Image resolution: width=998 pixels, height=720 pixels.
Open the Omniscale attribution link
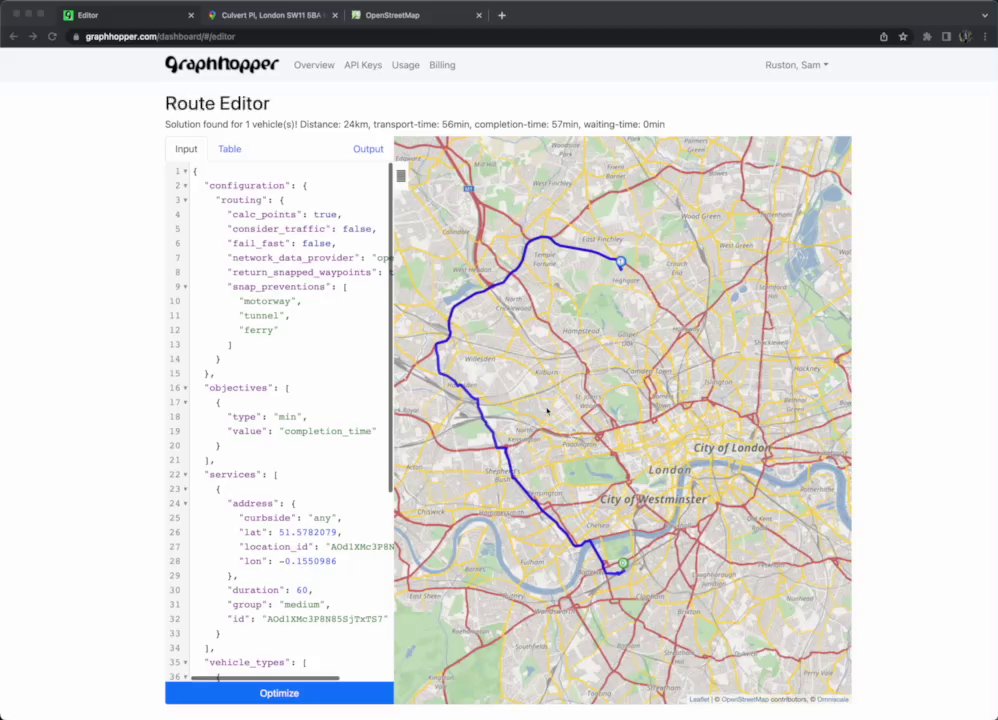833,699
